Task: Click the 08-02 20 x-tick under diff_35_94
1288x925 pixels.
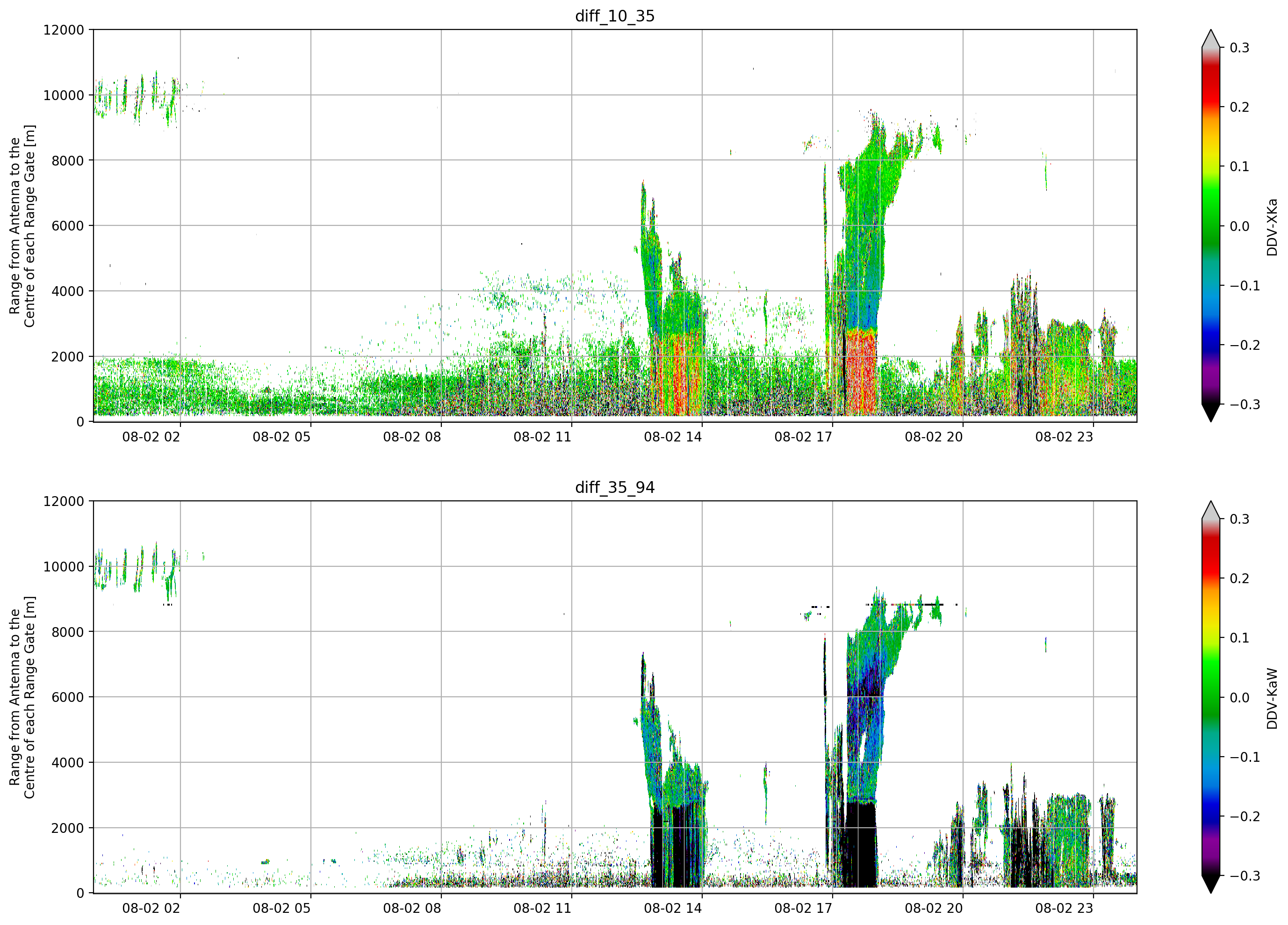Action: [934, 908]
